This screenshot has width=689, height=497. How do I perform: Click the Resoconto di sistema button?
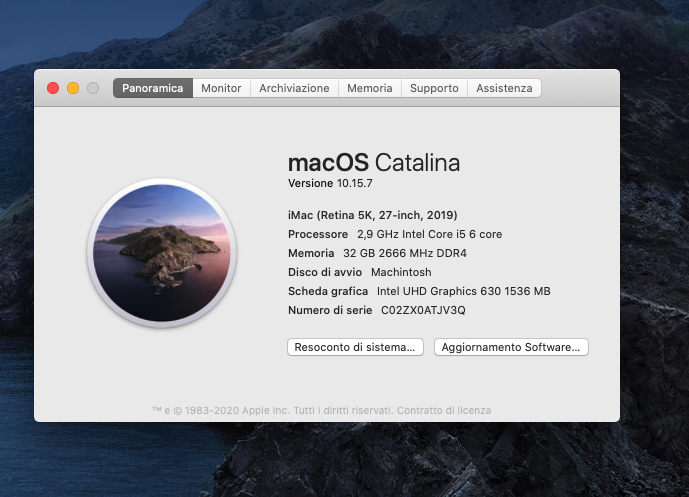pos(355,347)
